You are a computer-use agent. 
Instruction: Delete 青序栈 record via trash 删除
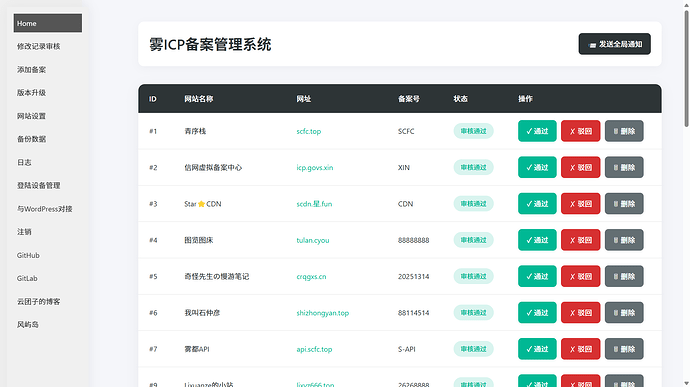[624, 131]
